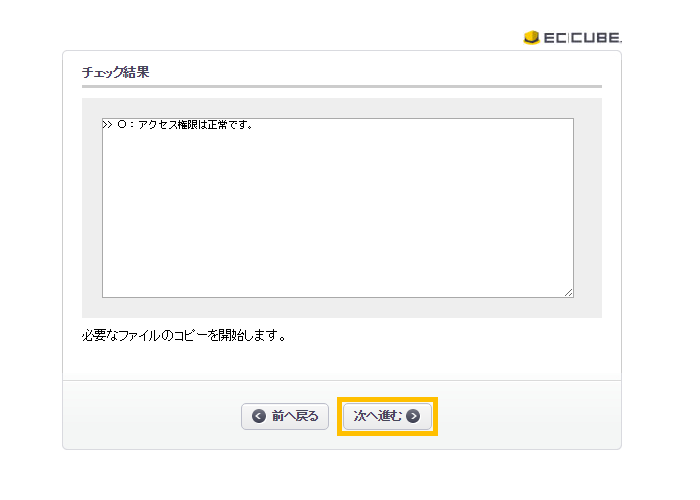Click the 正常です text in the result
The image size is (700, 500).
[x=230, y=126]
